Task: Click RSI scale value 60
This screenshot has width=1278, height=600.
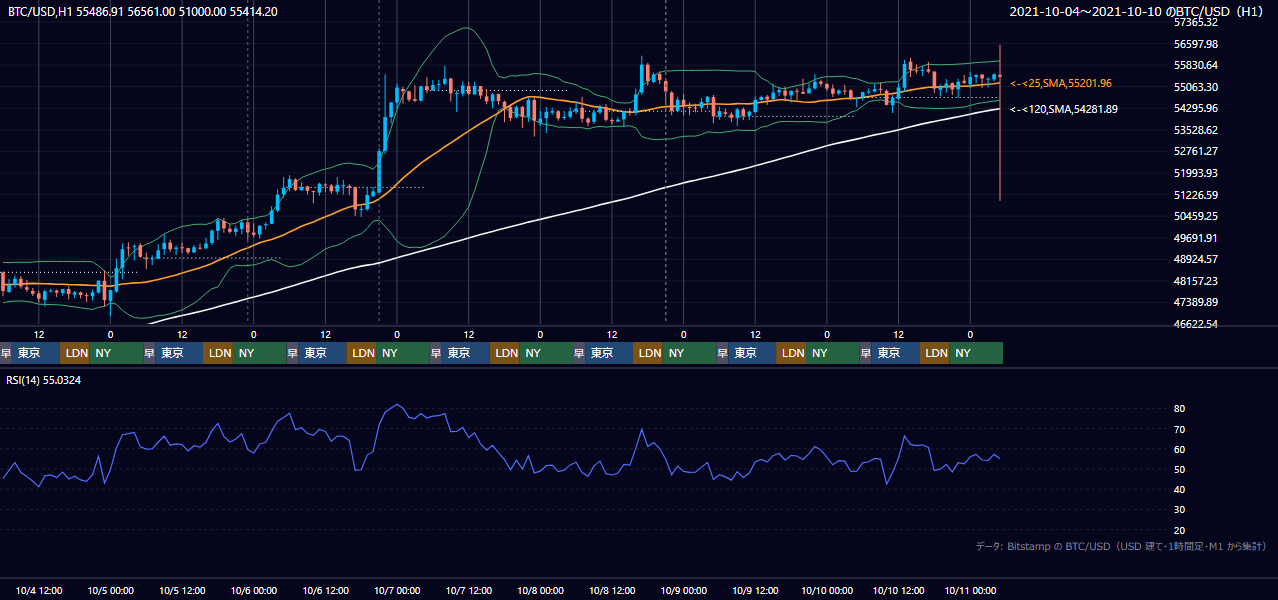Action: click(1179, 449)
